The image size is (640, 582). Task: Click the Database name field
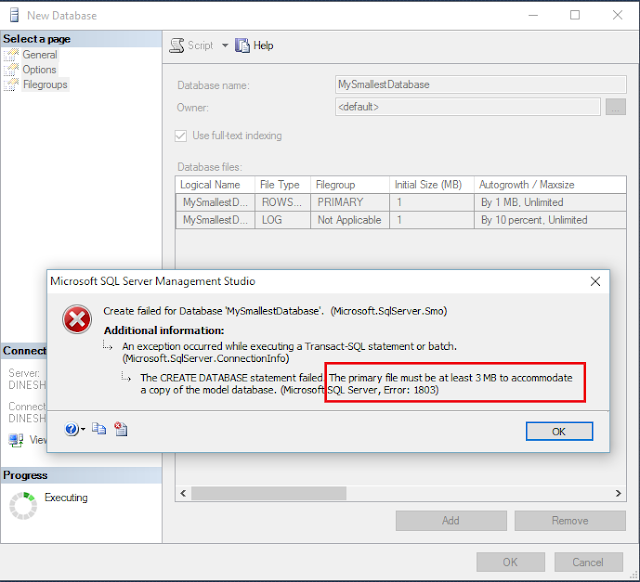480,84
